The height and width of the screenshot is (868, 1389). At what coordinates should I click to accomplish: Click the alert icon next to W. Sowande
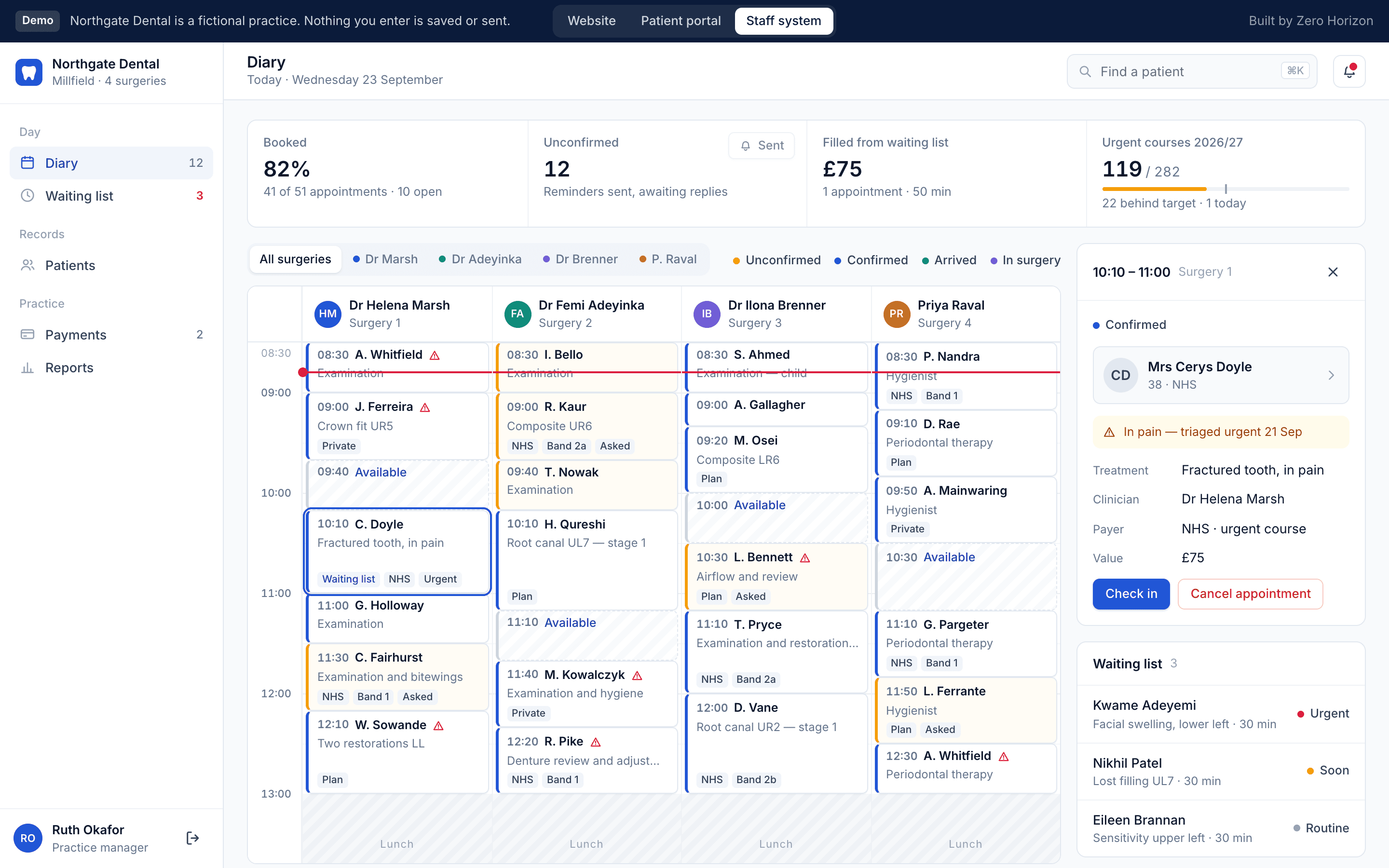(x=438, y=726)
